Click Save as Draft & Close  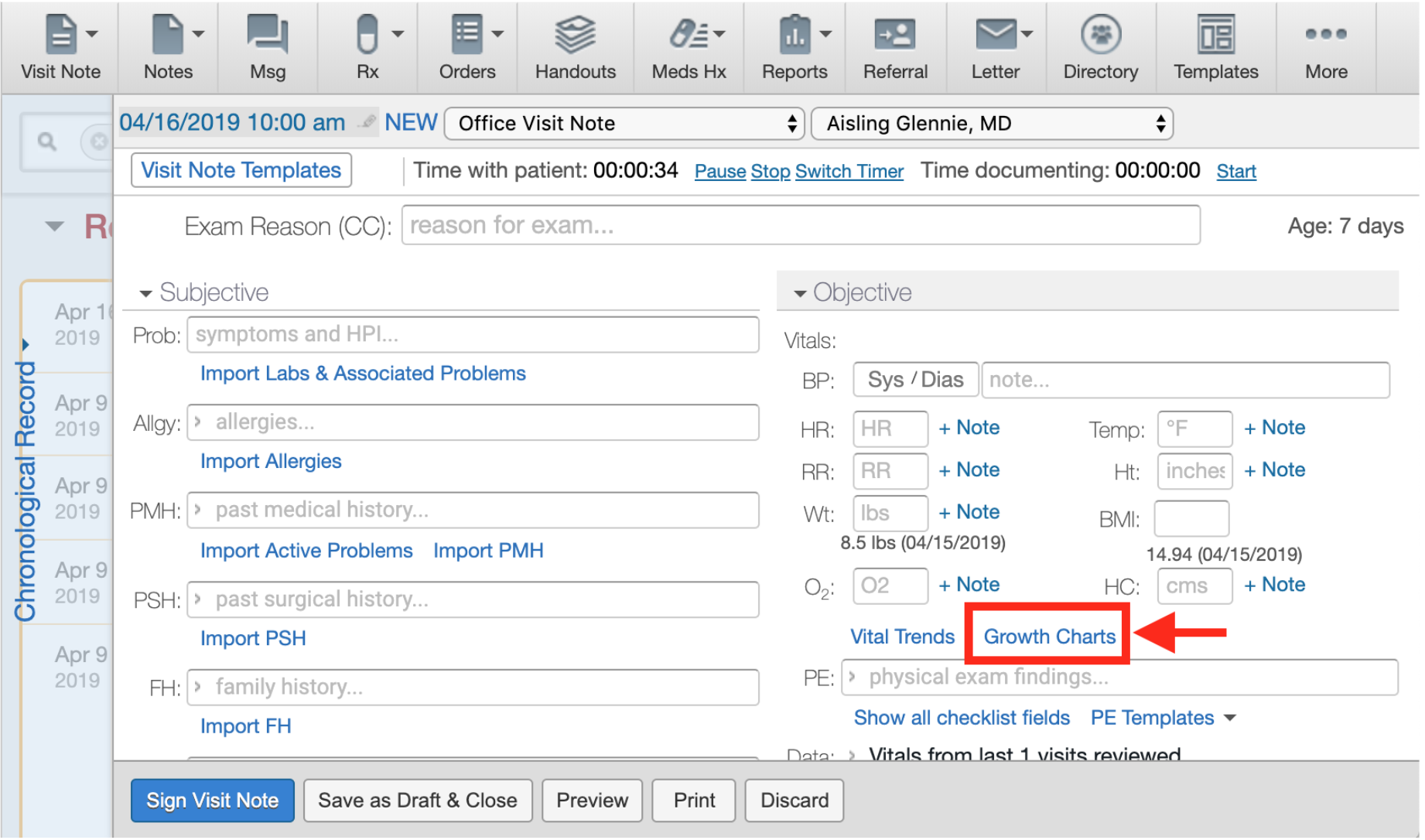click(417, 801)
